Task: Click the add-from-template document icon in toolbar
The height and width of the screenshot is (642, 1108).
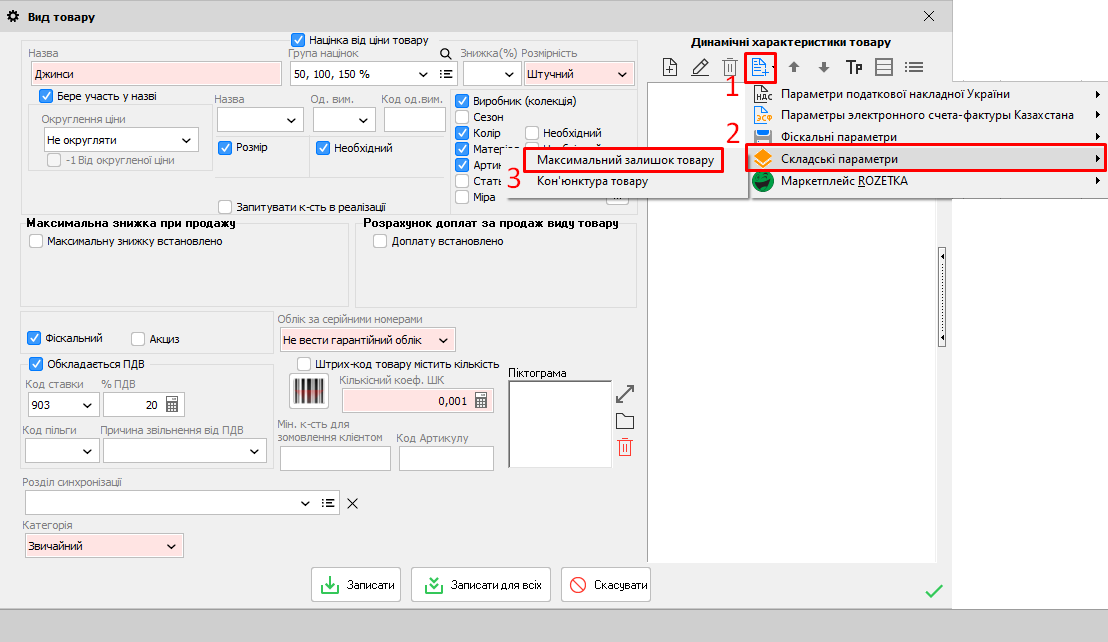Action: 760,67
